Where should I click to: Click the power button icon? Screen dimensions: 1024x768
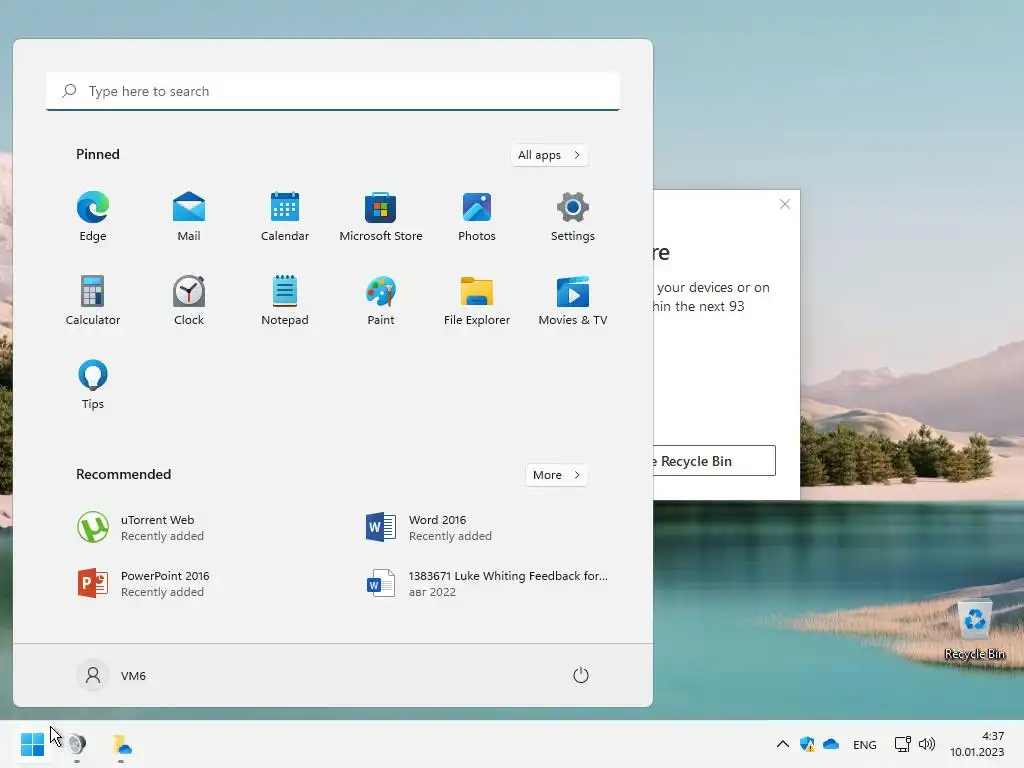pyautogui.click(x=581, y=675)
